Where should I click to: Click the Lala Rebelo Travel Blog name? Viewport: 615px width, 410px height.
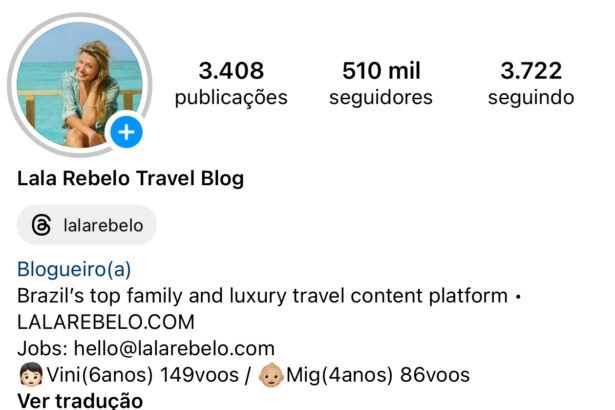[131, 178]
